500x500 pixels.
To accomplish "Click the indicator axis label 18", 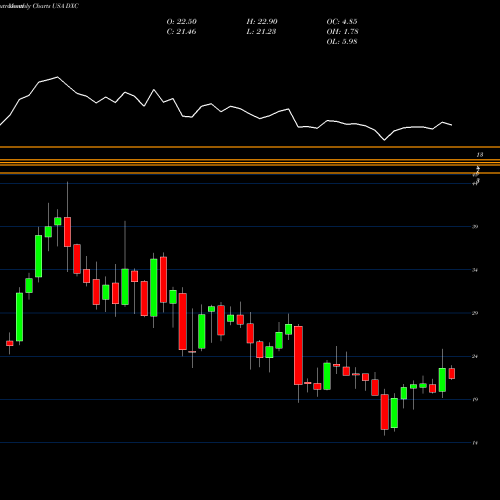I will (x=480, y=155).
